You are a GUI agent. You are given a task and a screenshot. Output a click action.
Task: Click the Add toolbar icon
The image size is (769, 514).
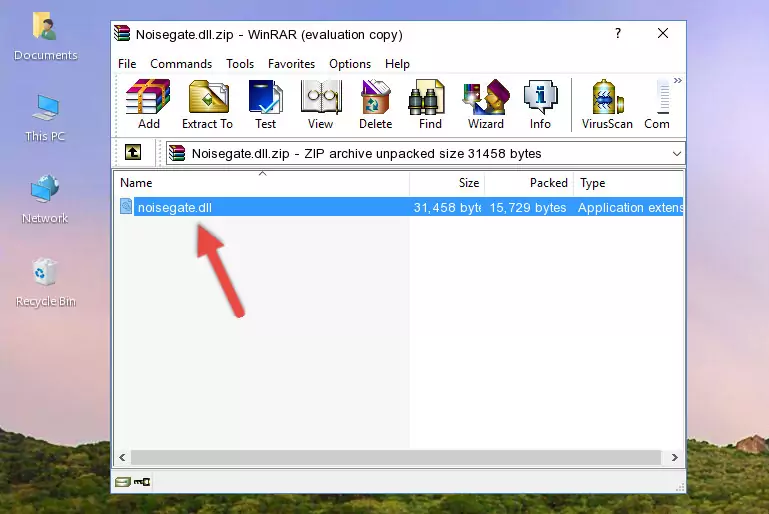click(148, 104)
